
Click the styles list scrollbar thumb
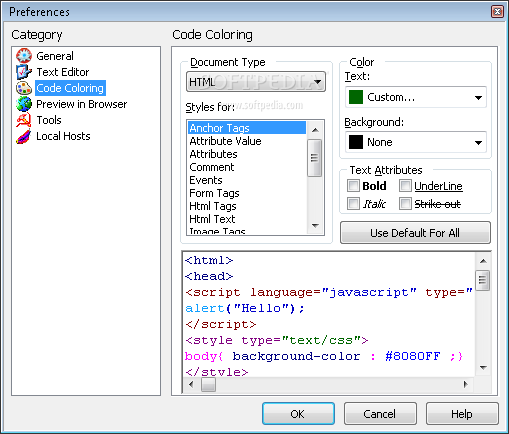click(x=315, y=158)
